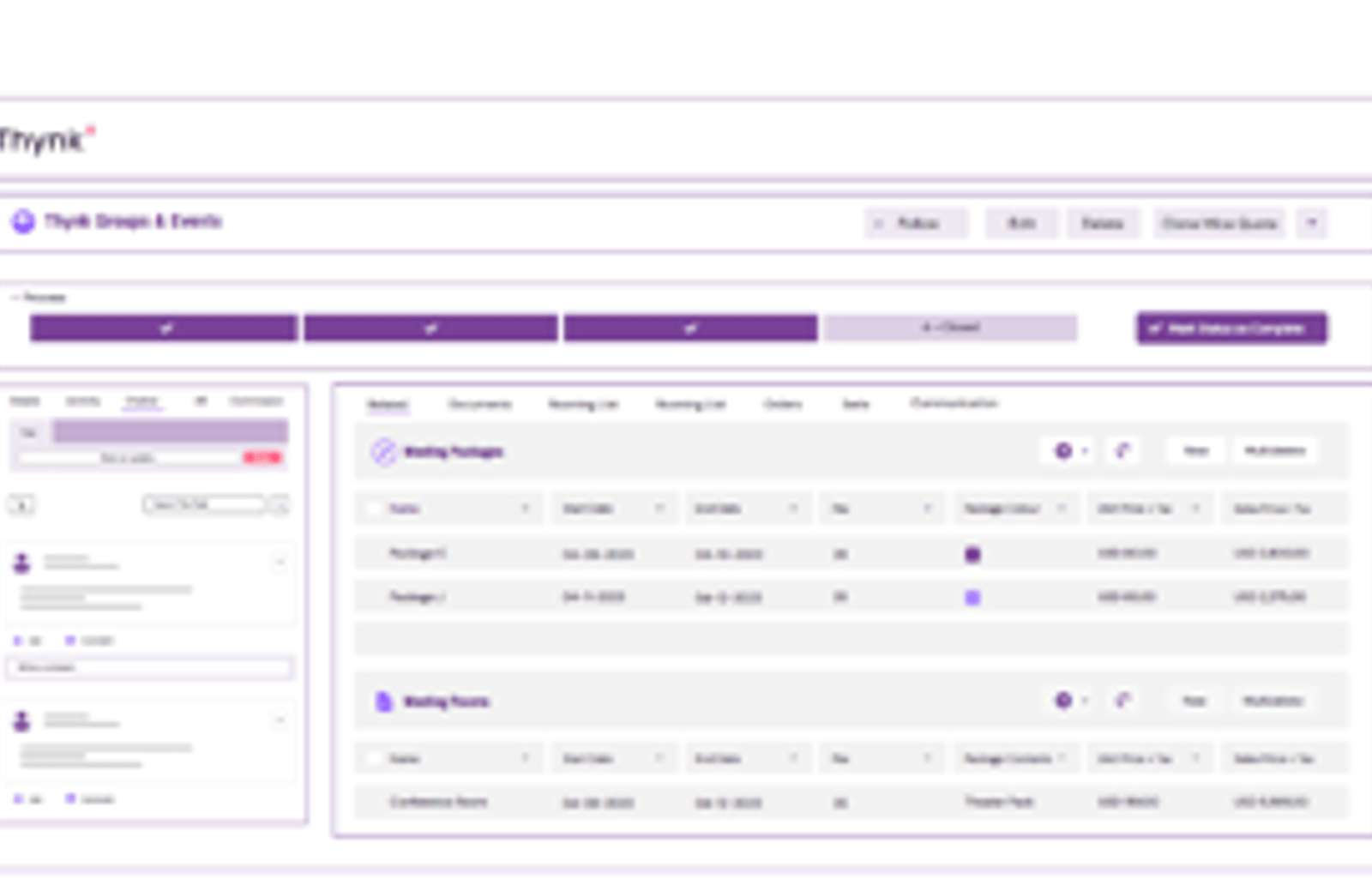
Task: Switch to the Orders tab
Action: [782, 404]
